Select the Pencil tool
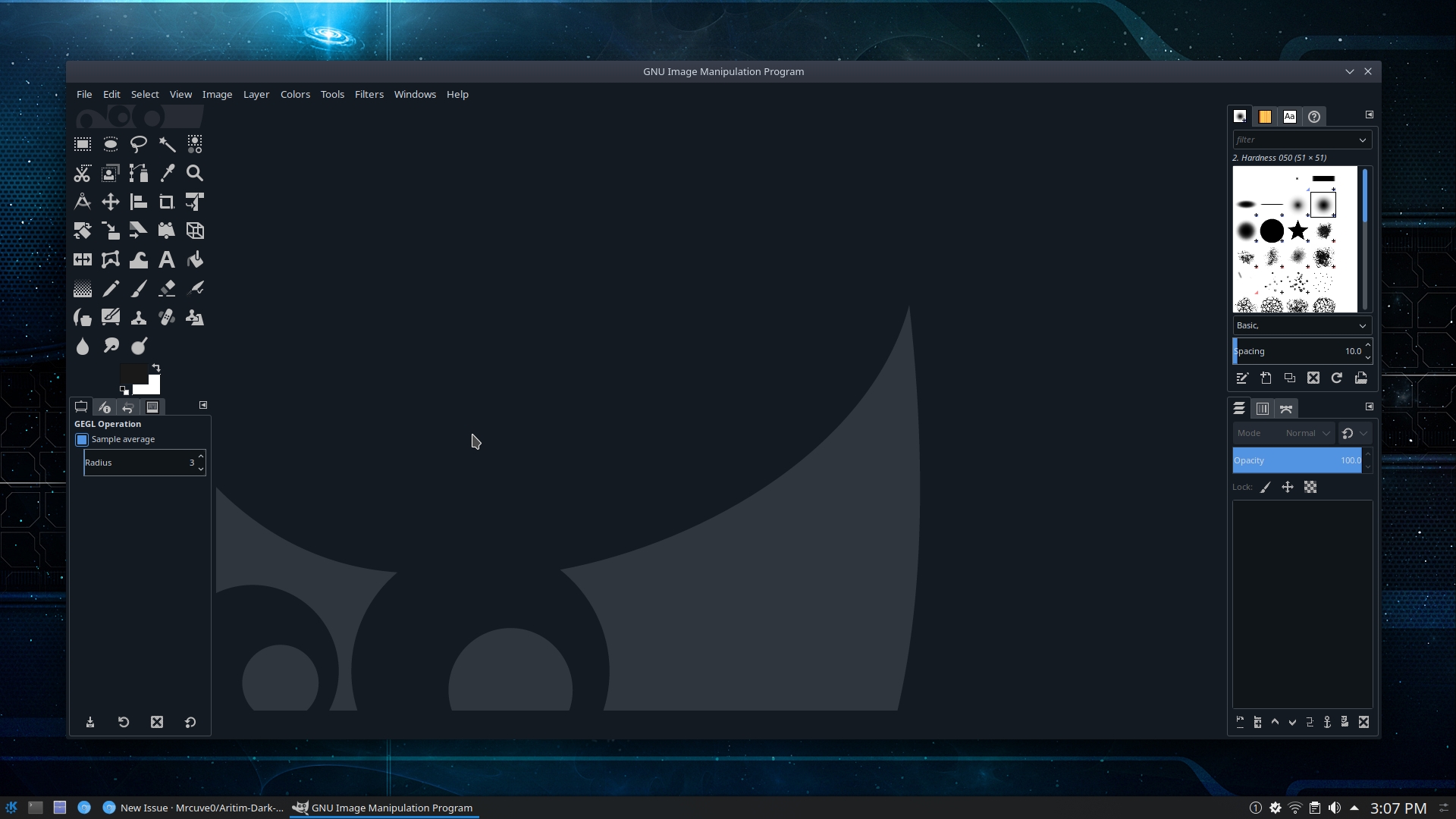Viewport: 1456px width, 819px height. [x=111, y=288]
